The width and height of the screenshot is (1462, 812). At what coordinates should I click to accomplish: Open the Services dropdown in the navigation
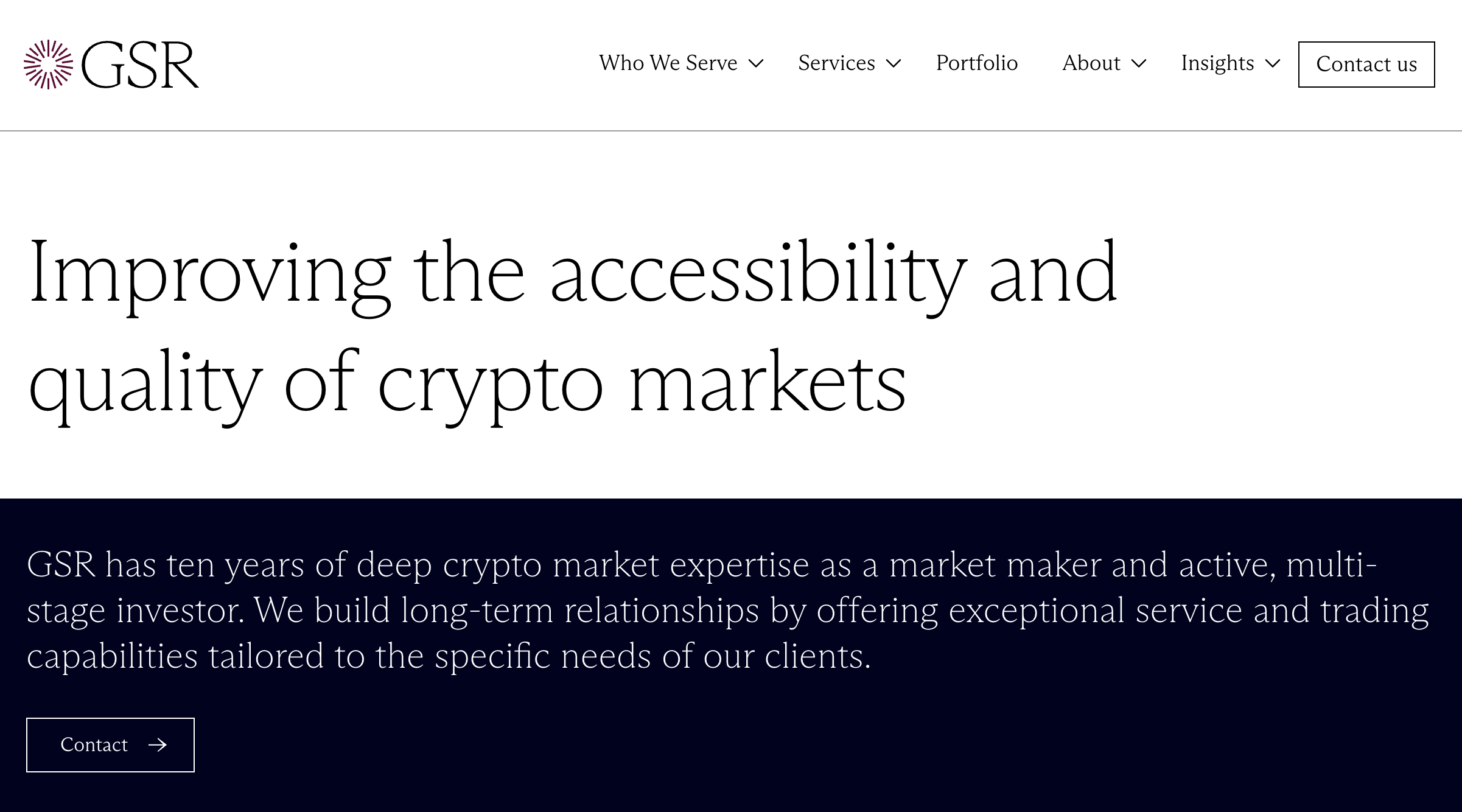(836, 63)
